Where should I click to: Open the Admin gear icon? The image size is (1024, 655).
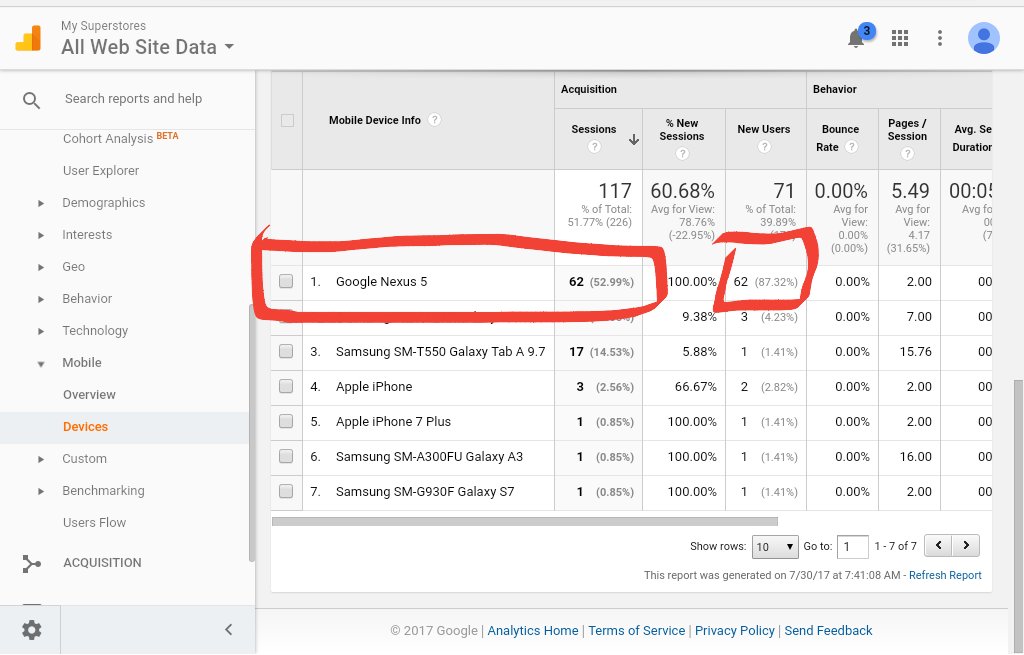31,630
